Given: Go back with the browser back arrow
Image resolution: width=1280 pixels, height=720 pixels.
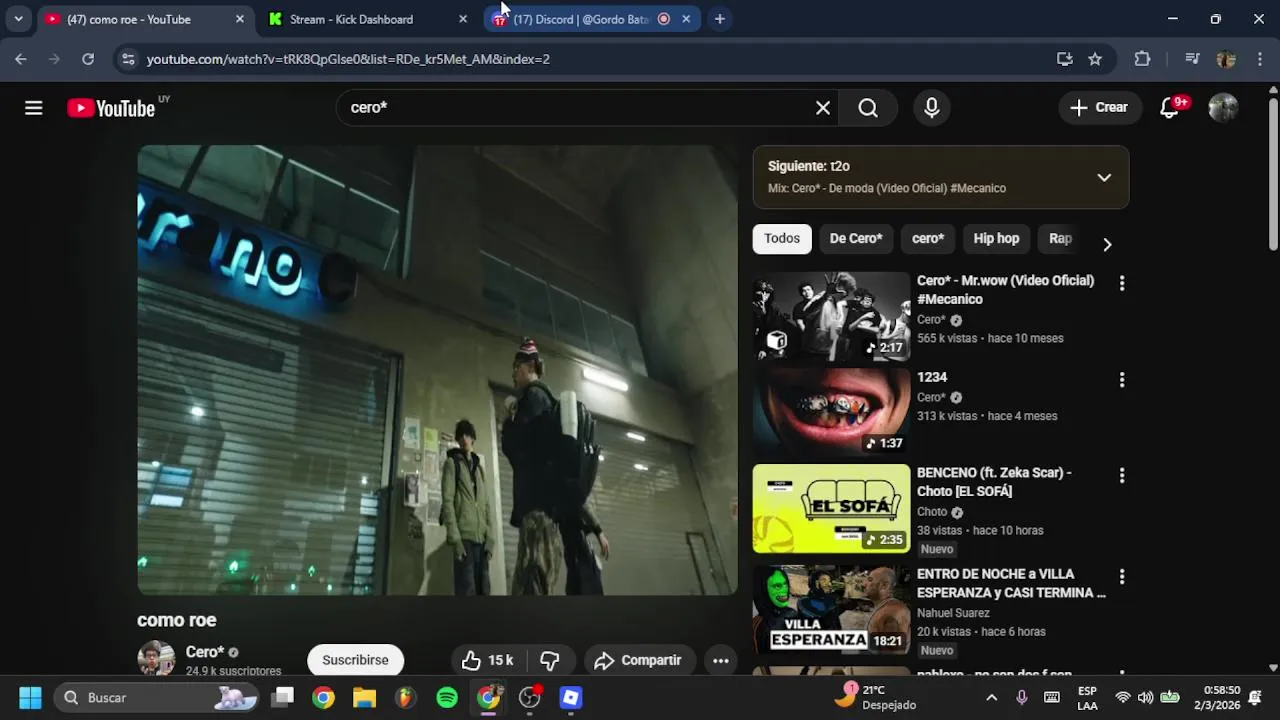Looking at the screenshot, I should point(21,59).
